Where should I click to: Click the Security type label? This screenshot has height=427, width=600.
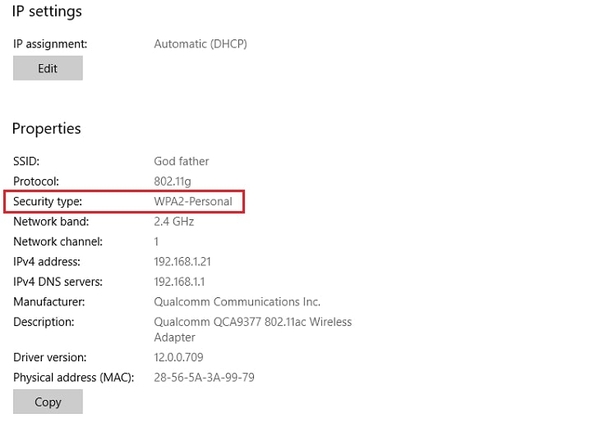point(48,202)
